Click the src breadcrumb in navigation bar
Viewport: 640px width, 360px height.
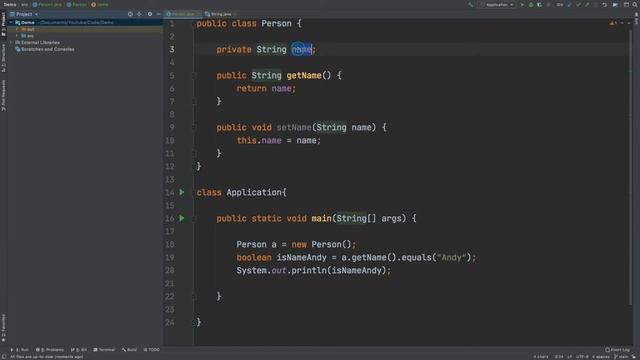point(24,5)
